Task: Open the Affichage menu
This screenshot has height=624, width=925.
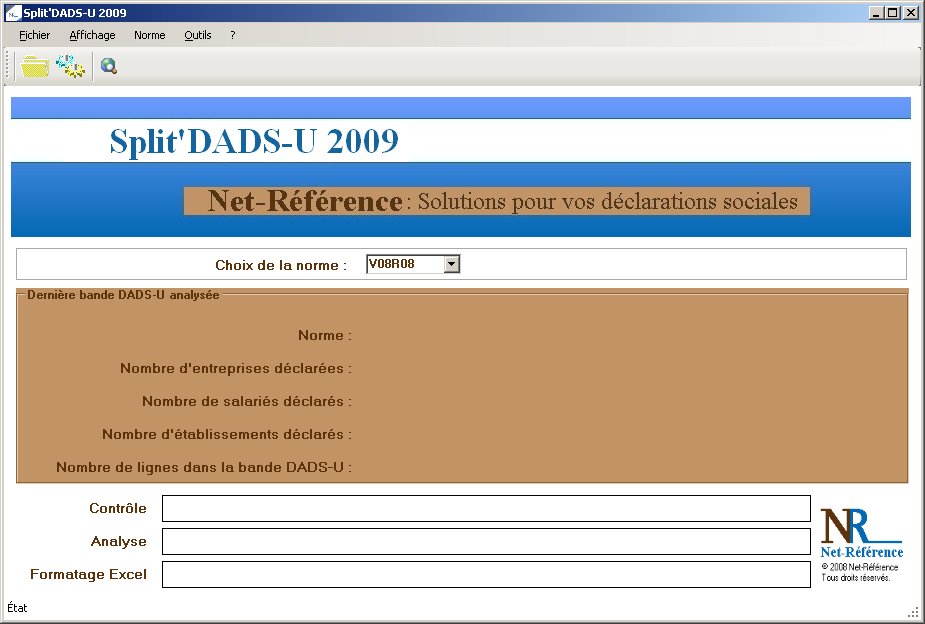Action: pos(92,35)
